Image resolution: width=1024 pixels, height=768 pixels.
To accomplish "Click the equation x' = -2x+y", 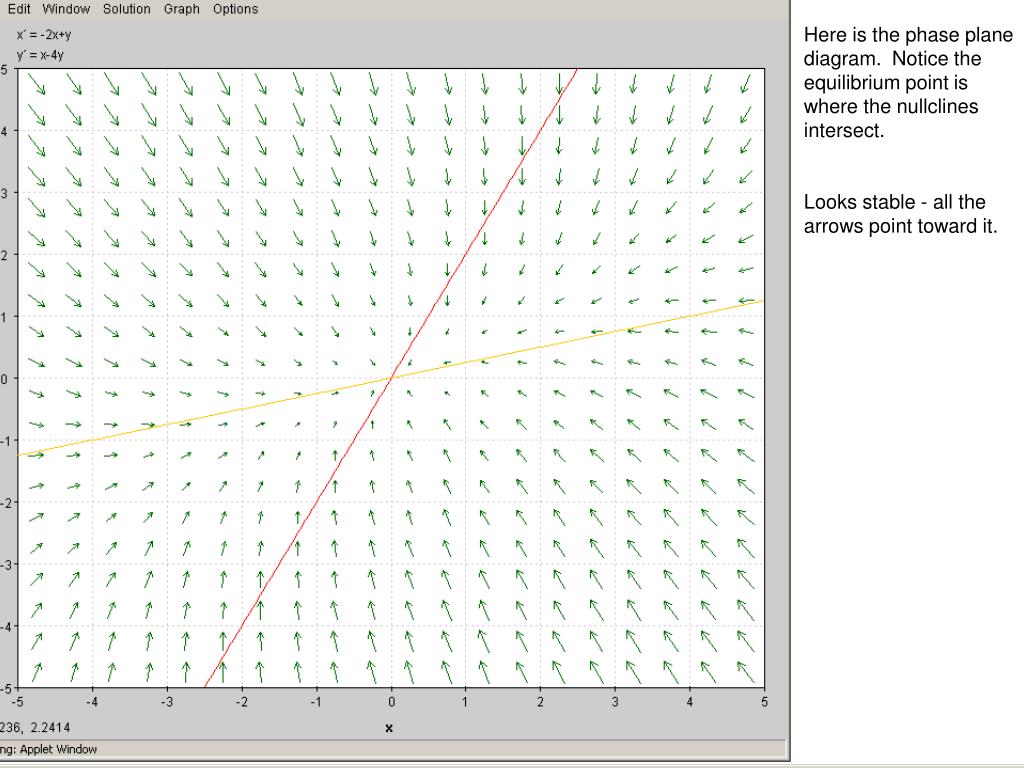I will pos(44,35).
